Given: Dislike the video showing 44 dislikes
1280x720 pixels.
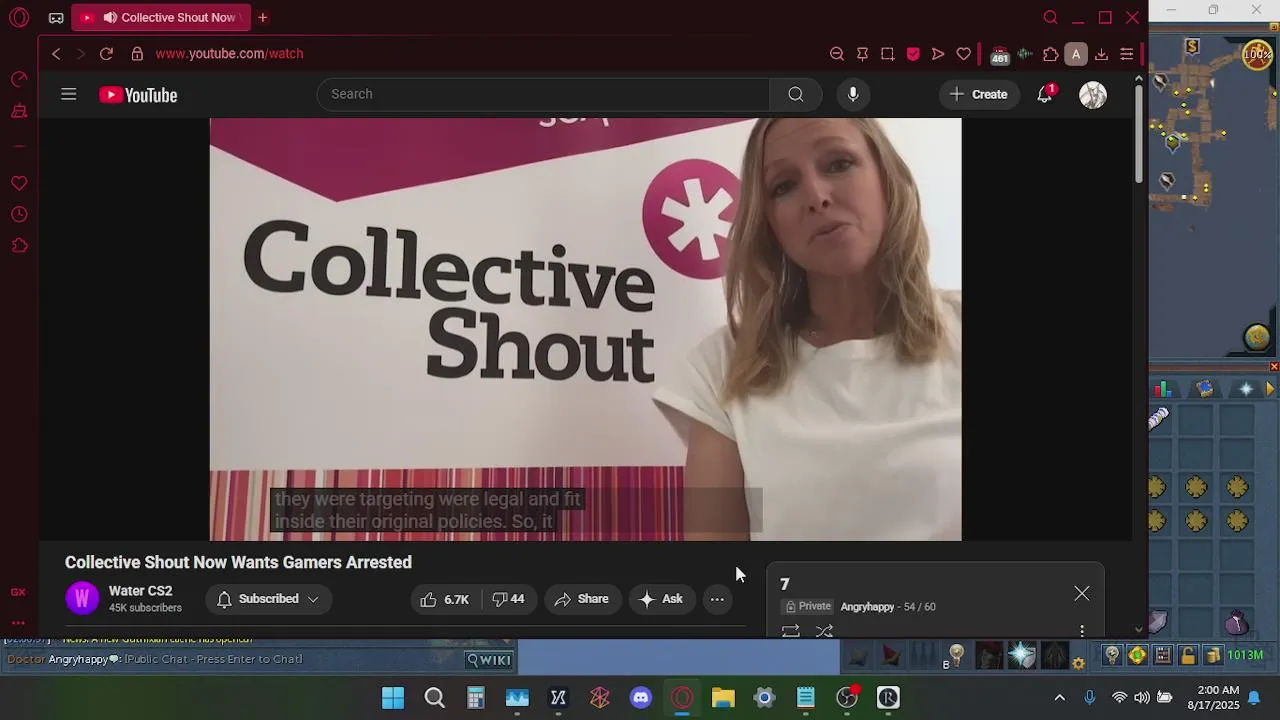Looking at the screenshot, I should (508, 599).
